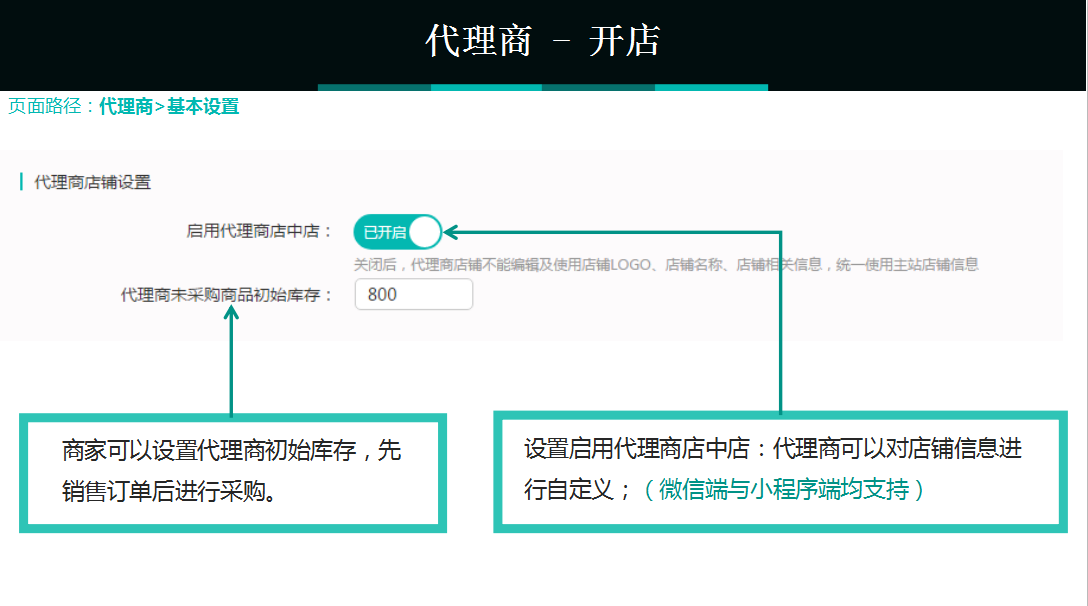Click the initial stock field showing 800
Image resolution: width=1088 pixels, height=606 pixels.
pyautogui.click(x=413, y=295)
